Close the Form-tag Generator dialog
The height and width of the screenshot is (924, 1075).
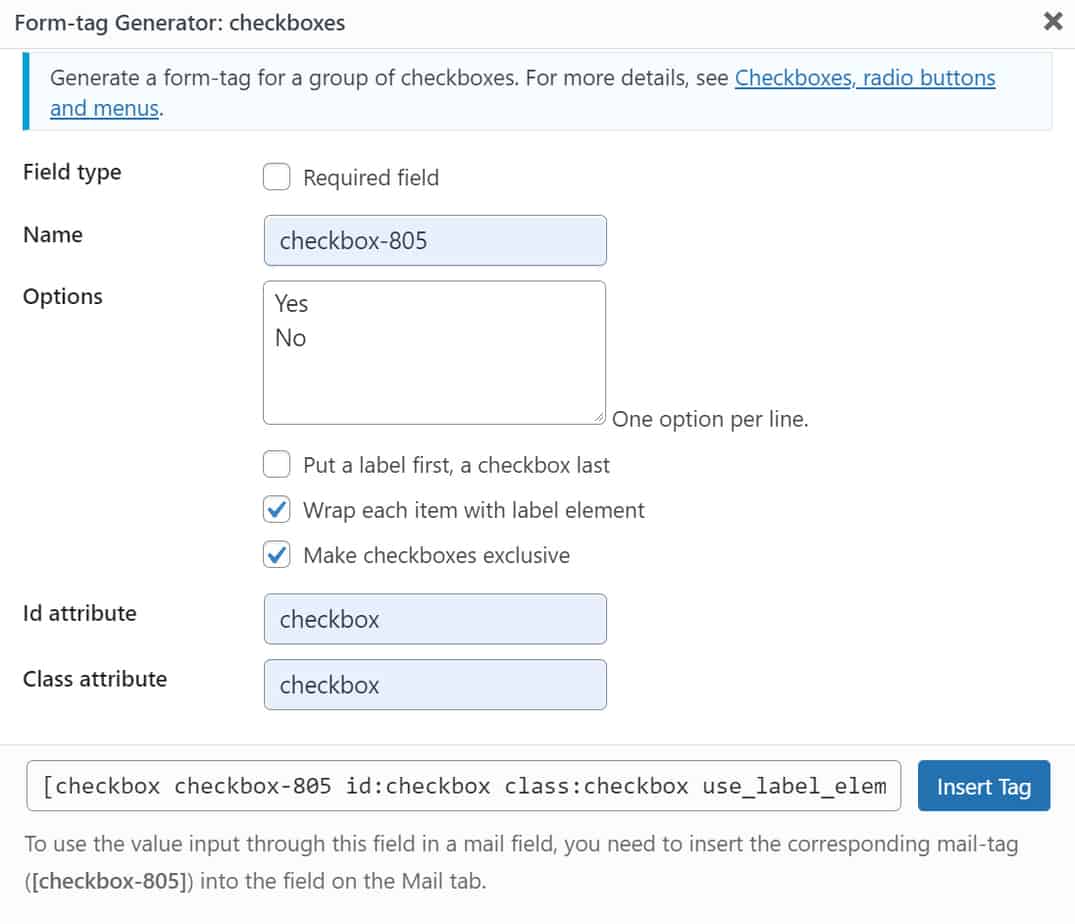click(x=1052, y=21)
